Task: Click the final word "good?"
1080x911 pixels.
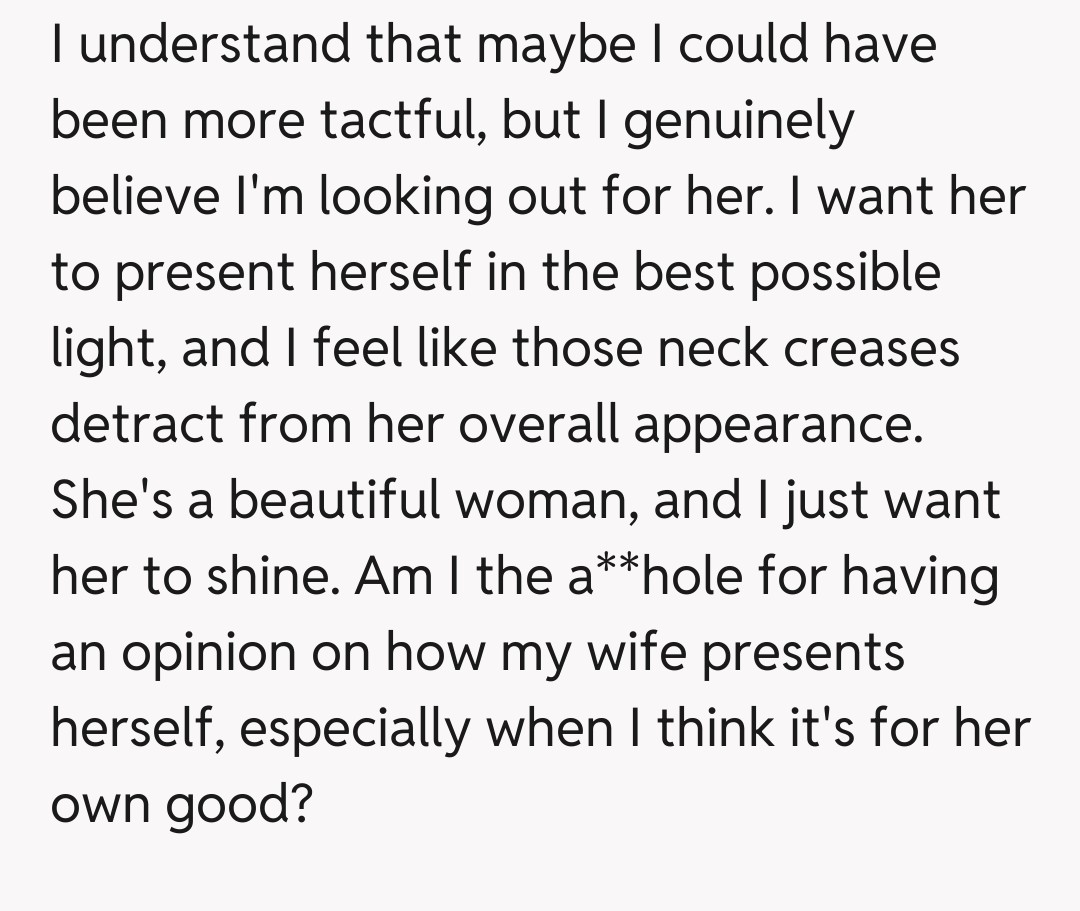Action: (x=239, y=807)
